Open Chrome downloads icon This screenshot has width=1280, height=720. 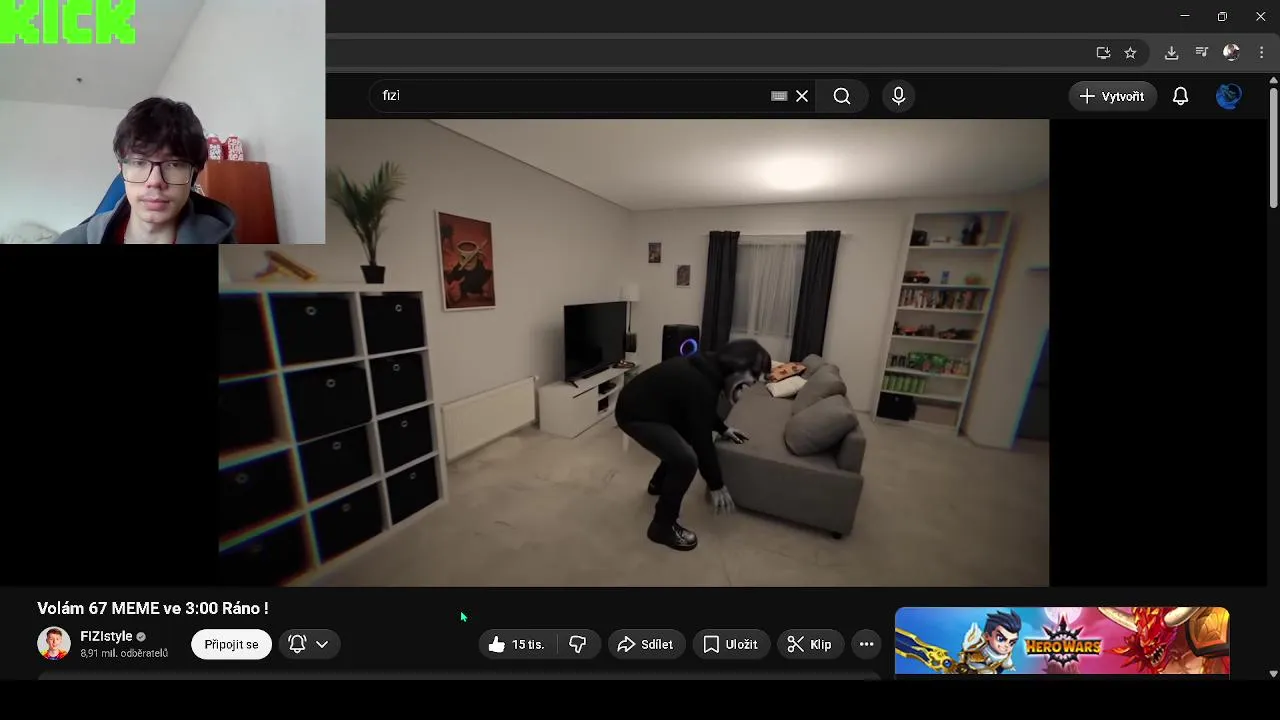1171,53
